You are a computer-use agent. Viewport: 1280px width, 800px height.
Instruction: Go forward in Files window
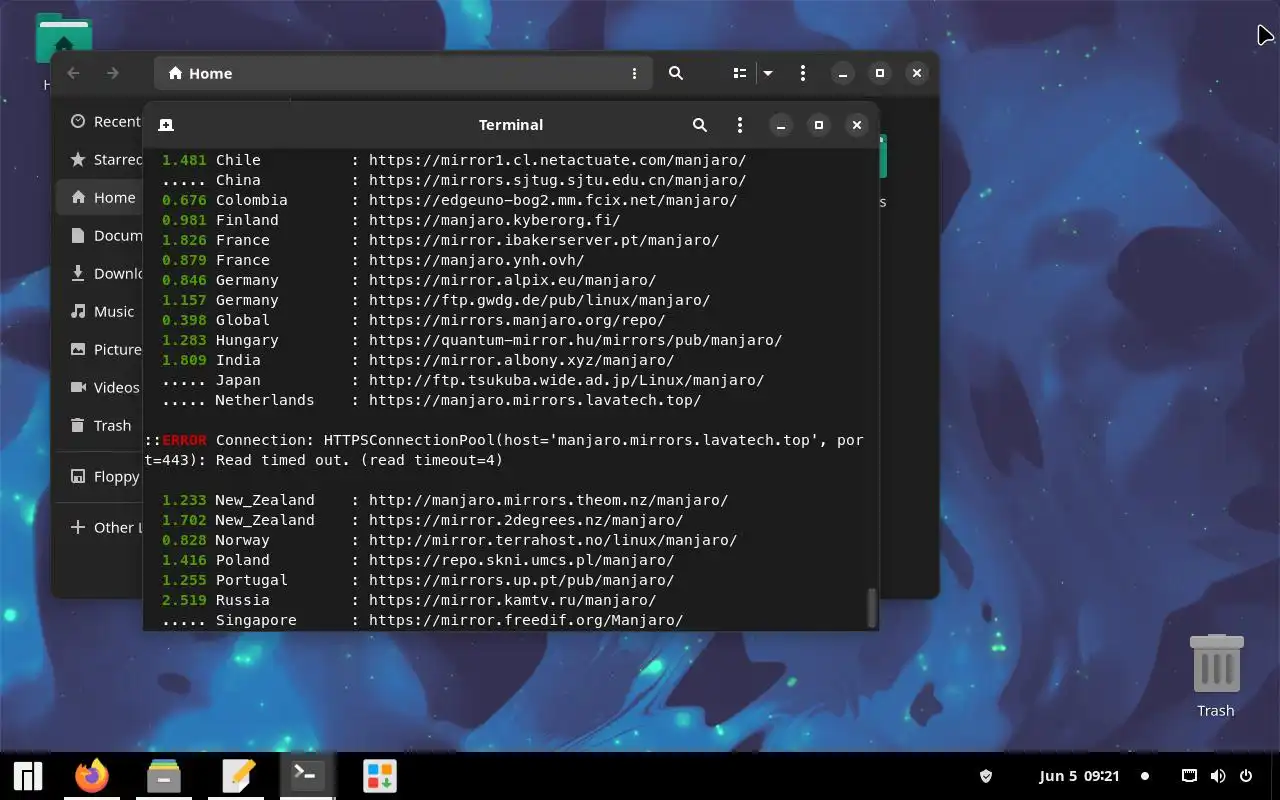coord(113,73)
